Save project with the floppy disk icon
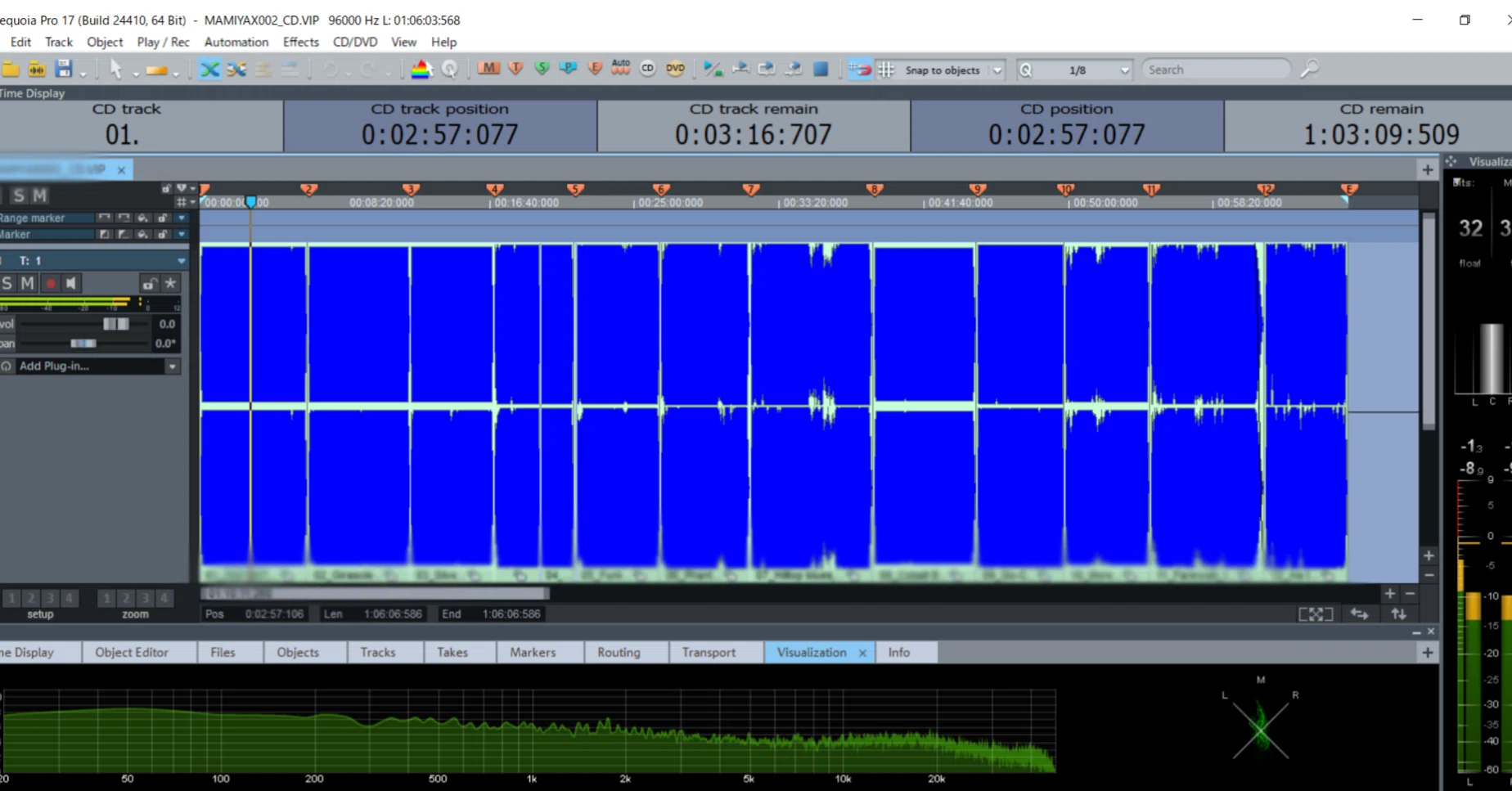Screen dimensions: 1512x791 (64, 70)
